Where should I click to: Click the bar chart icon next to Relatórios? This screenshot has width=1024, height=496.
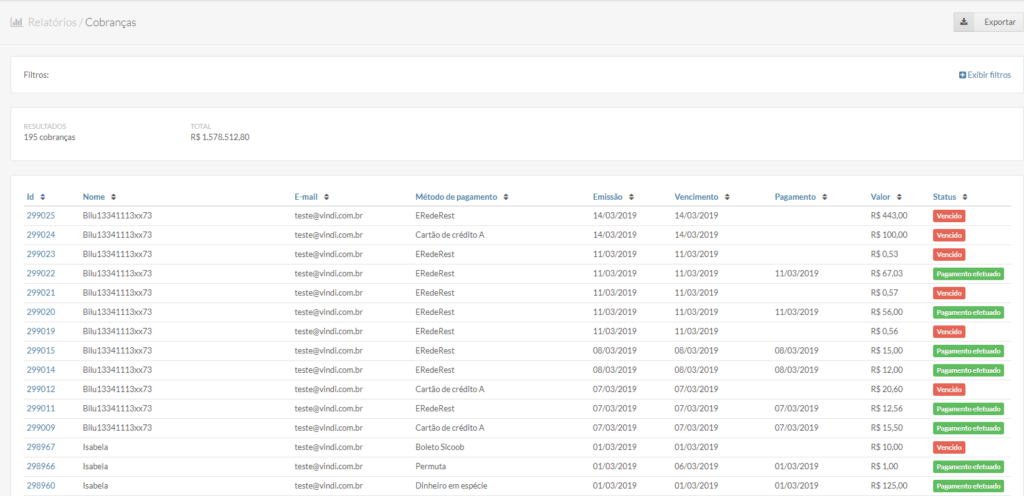coord(16,22)
